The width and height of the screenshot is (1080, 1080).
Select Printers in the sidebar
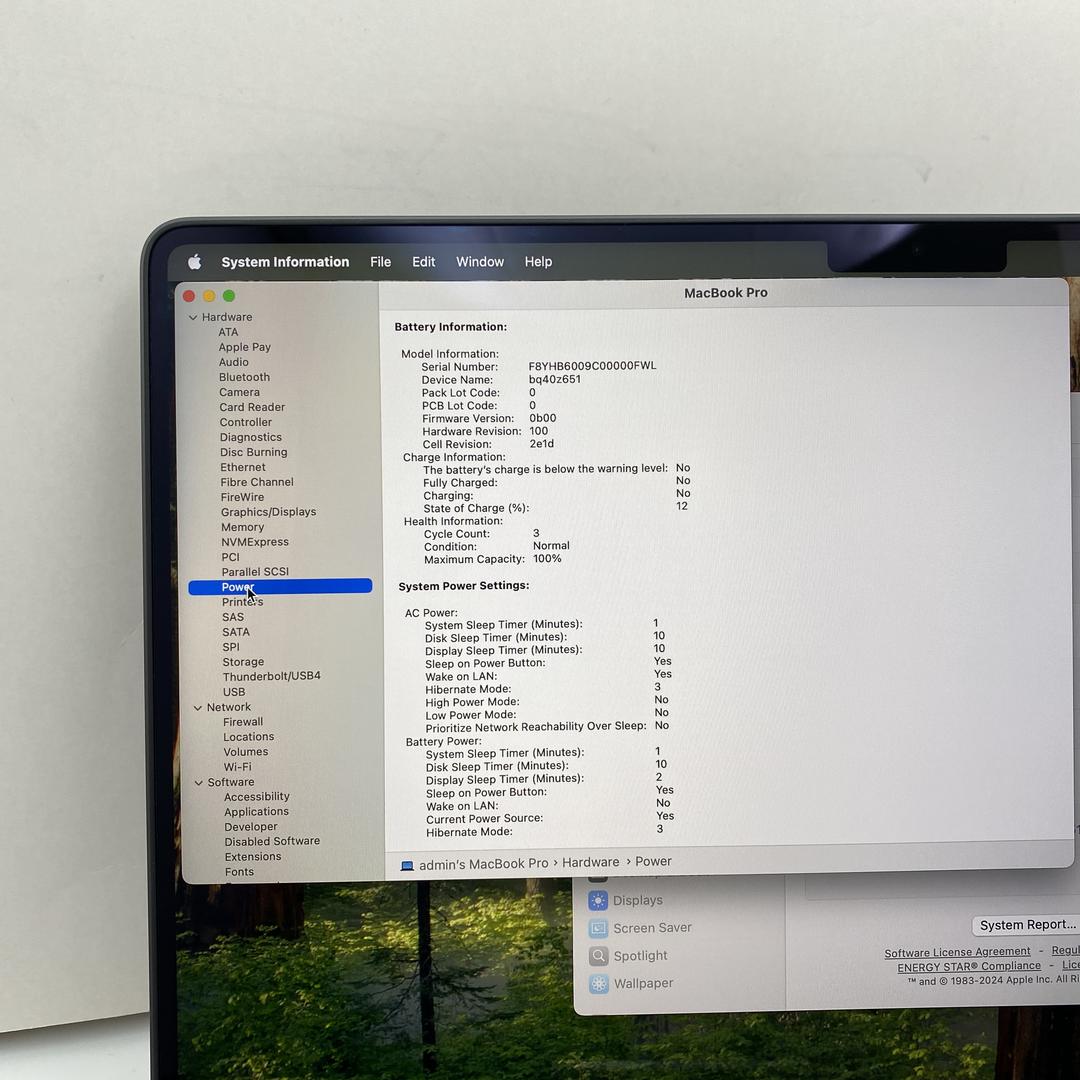(242, 602)
